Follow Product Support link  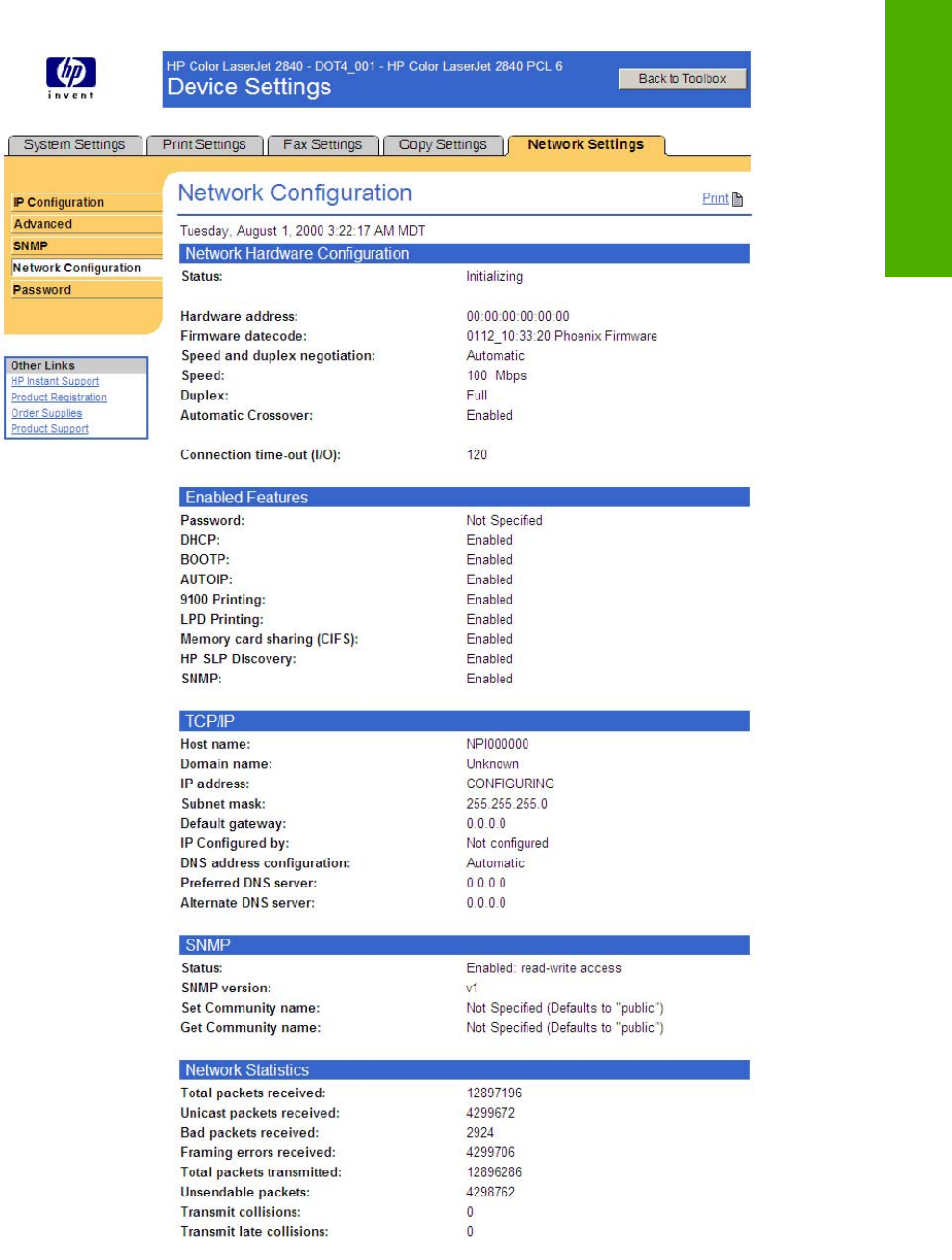49,429
